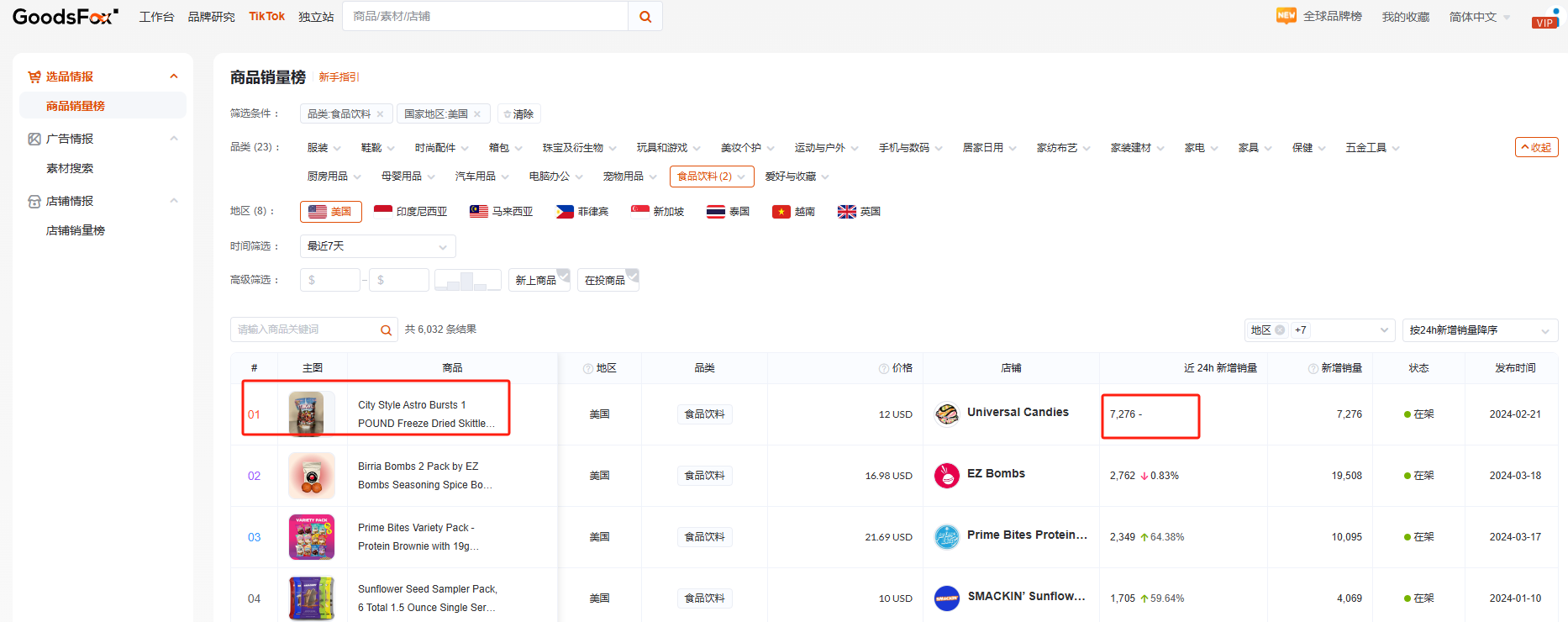Viewport: 1568px width, 622px height.
Task: Open the 按24h新增销量降序 sort dropdown
Action: [x=1480, y=330]
